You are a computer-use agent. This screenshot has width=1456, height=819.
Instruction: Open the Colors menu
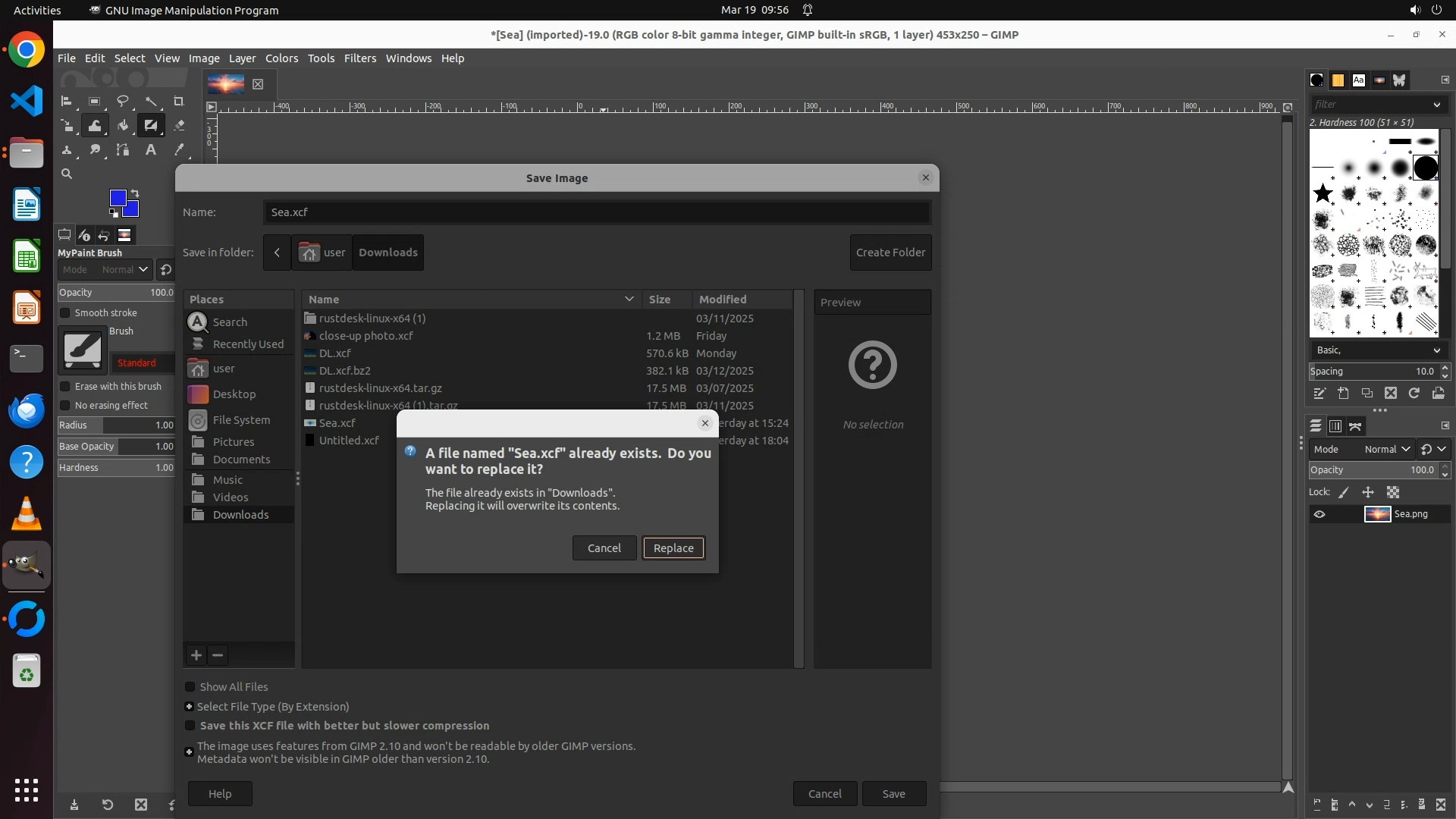pyautogui.click(x=281, y=58)
